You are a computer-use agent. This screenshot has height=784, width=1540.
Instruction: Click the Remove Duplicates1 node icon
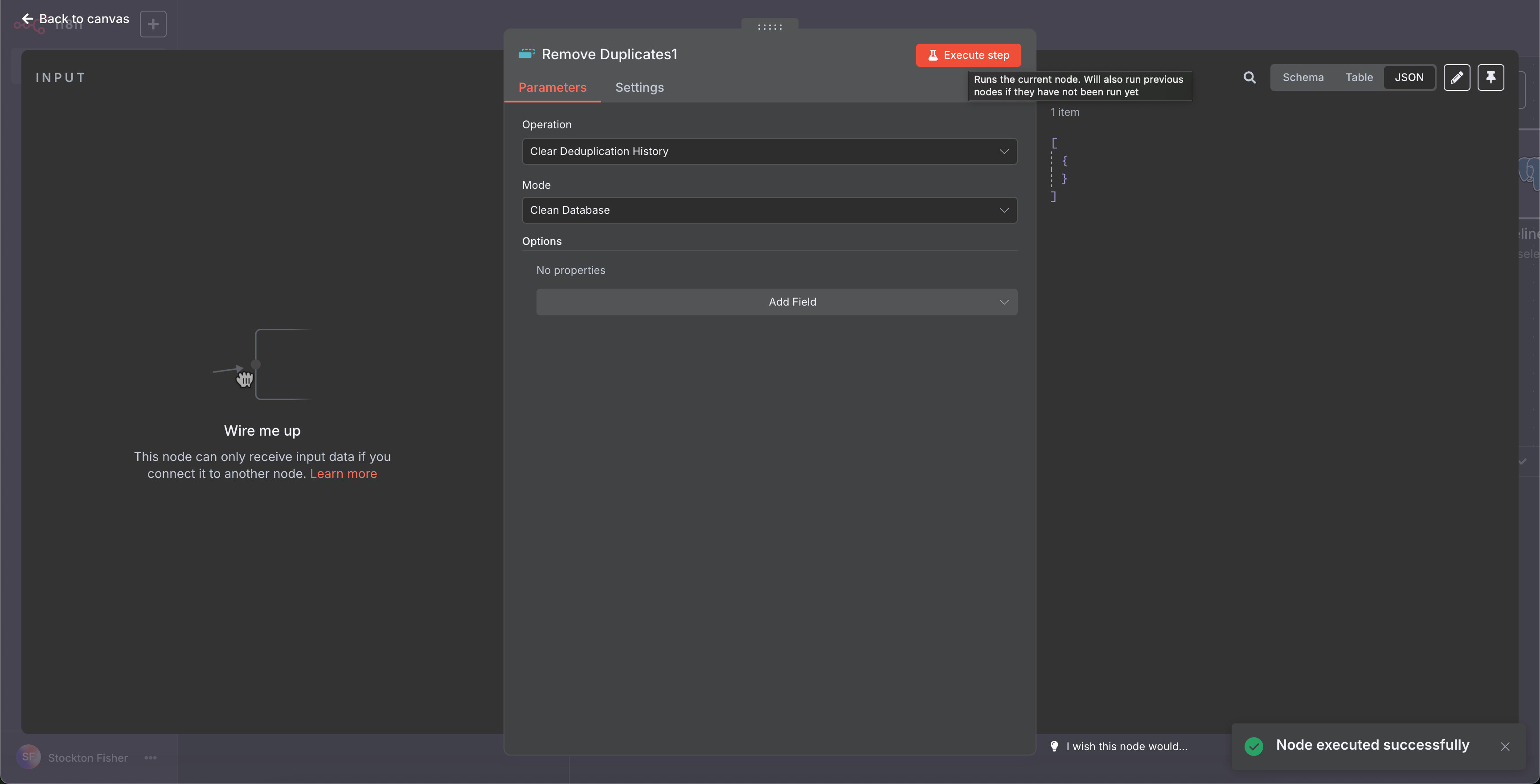click(526, 54)
